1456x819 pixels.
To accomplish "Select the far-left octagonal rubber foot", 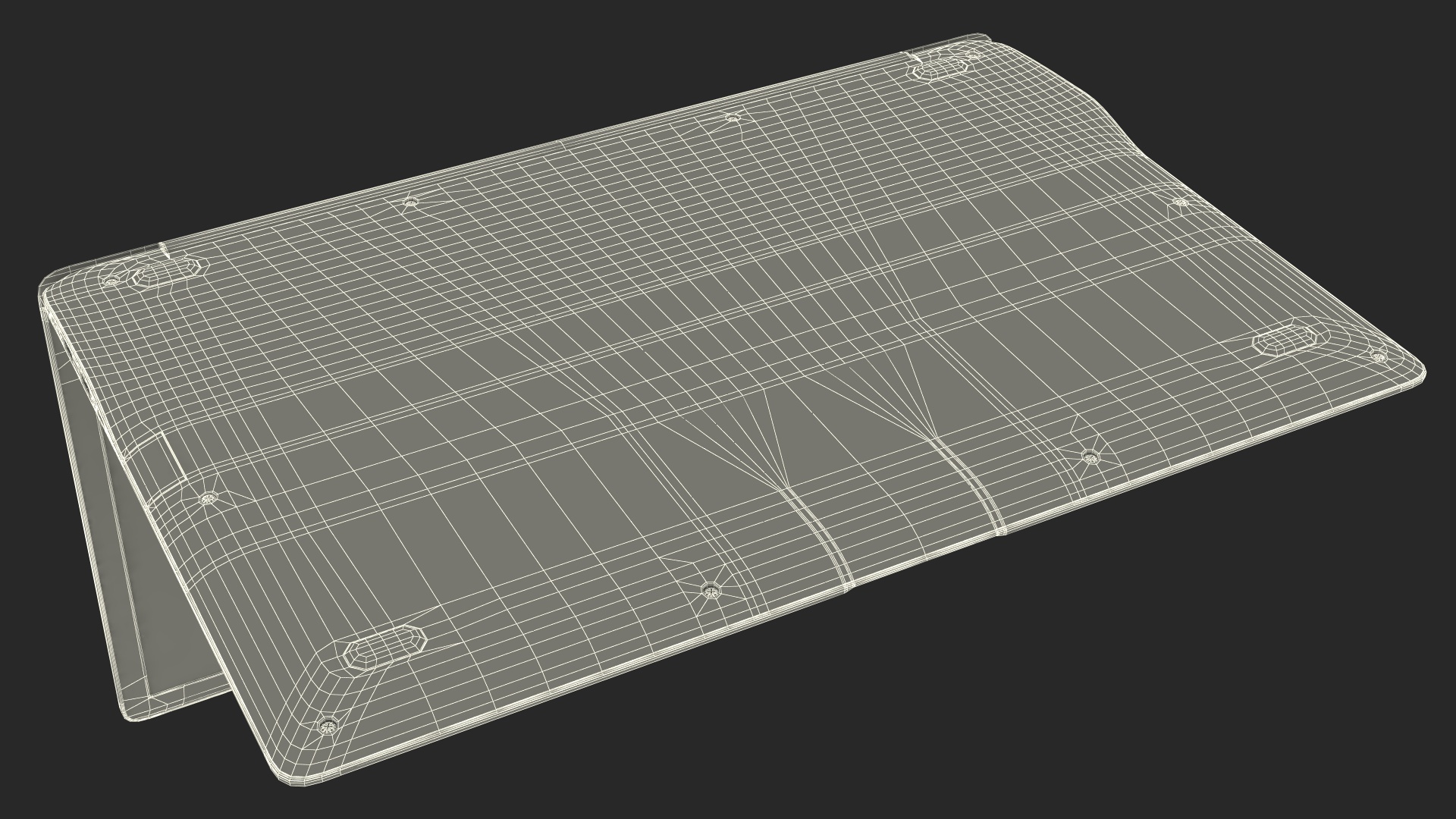I will point(167,271).
